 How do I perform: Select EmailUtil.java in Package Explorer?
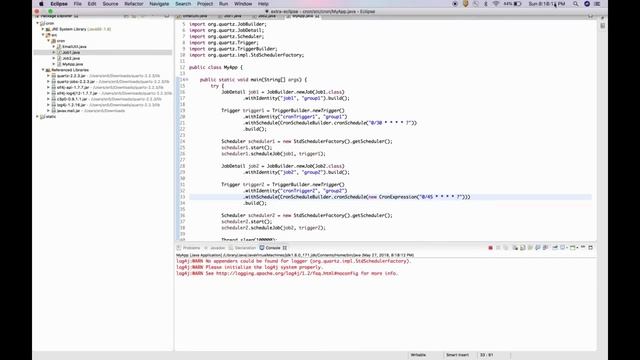(x=74, y=47)
